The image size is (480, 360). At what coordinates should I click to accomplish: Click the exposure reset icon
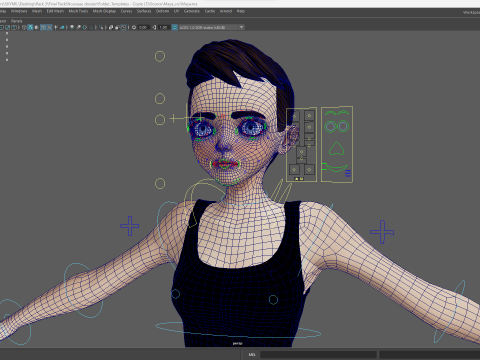point(134,27)
